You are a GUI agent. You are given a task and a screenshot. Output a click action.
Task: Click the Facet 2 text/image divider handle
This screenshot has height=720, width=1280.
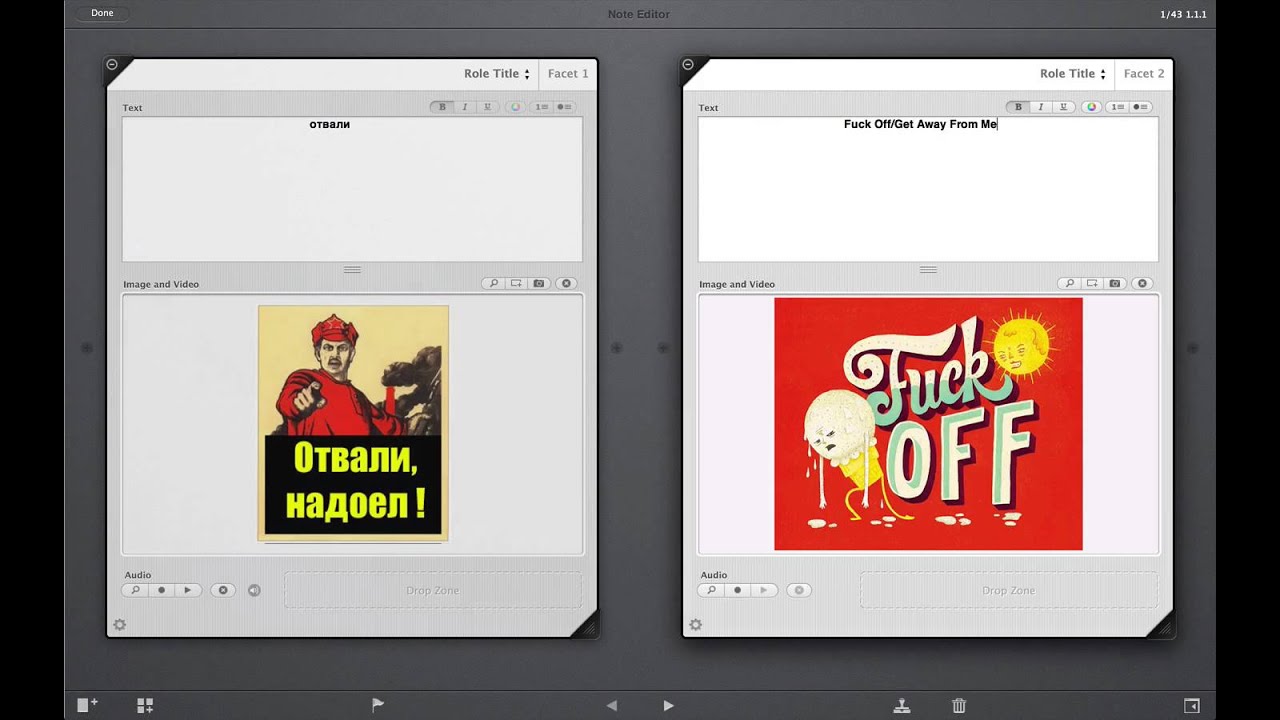point(928,270)
